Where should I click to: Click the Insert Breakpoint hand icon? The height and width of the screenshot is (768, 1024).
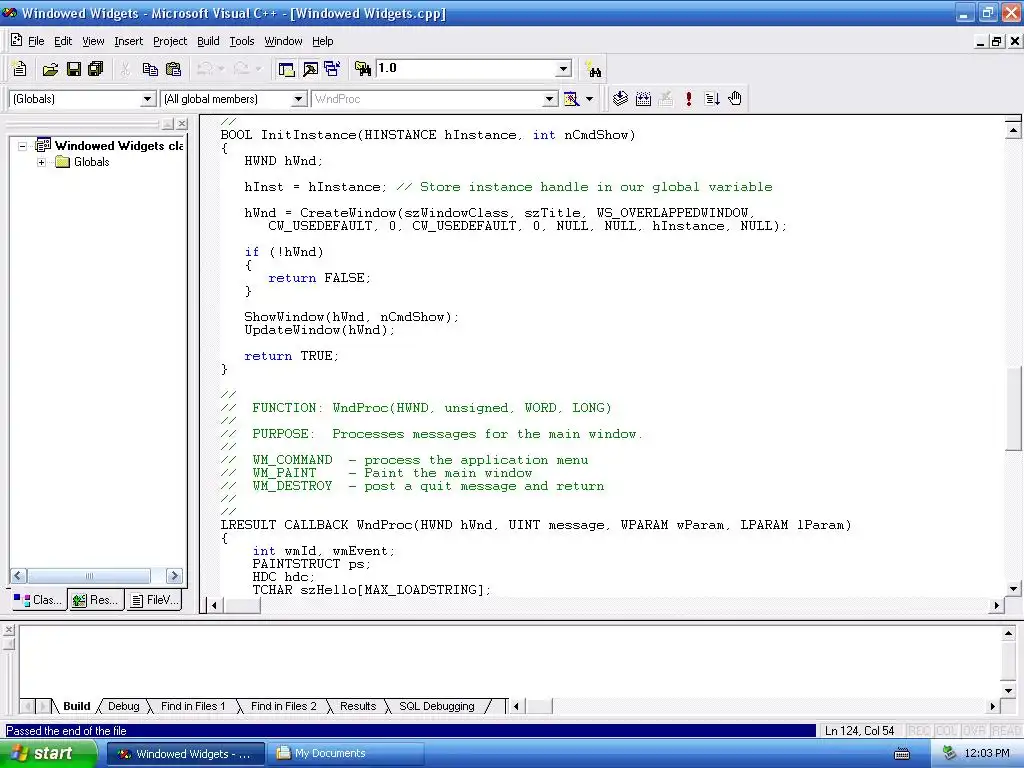click(x=735, y=99)
